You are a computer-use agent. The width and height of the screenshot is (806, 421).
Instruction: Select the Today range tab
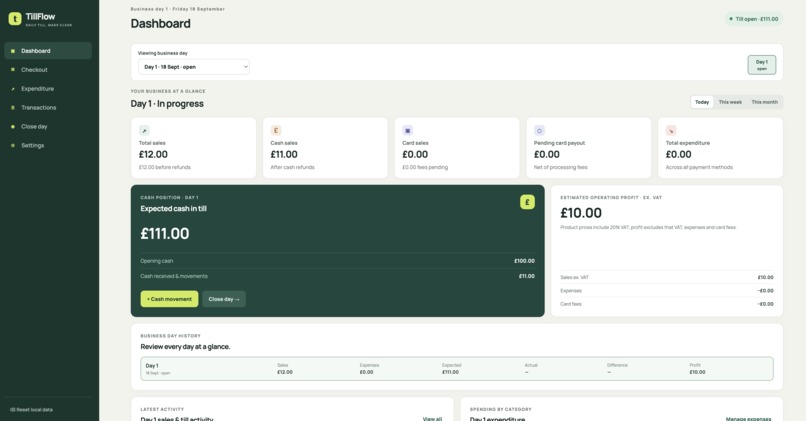[702, 102]
